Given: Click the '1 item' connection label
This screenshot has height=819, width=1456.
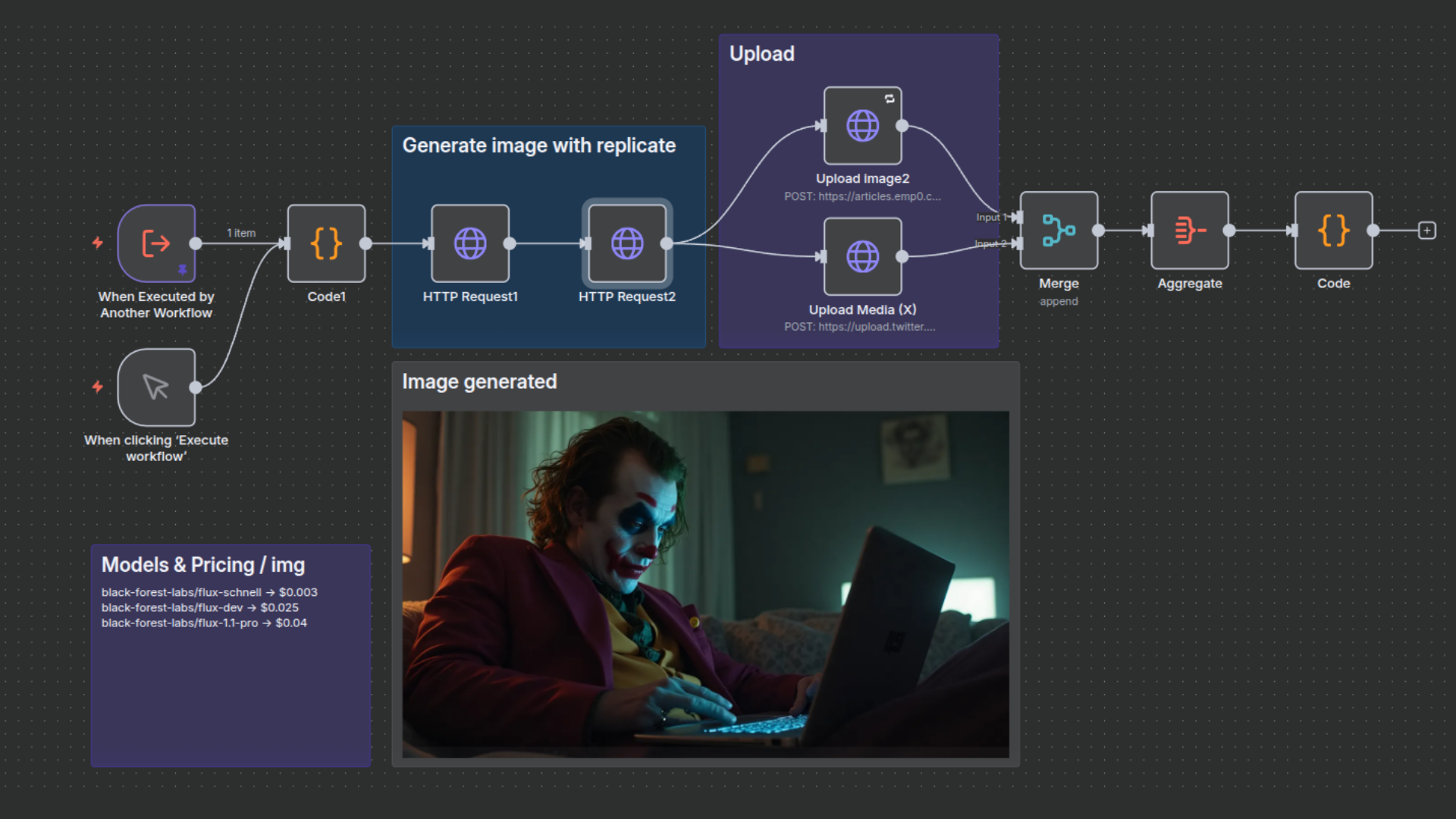Looking at the screenshot, I should pyautogui.click(x=240, y=233).
